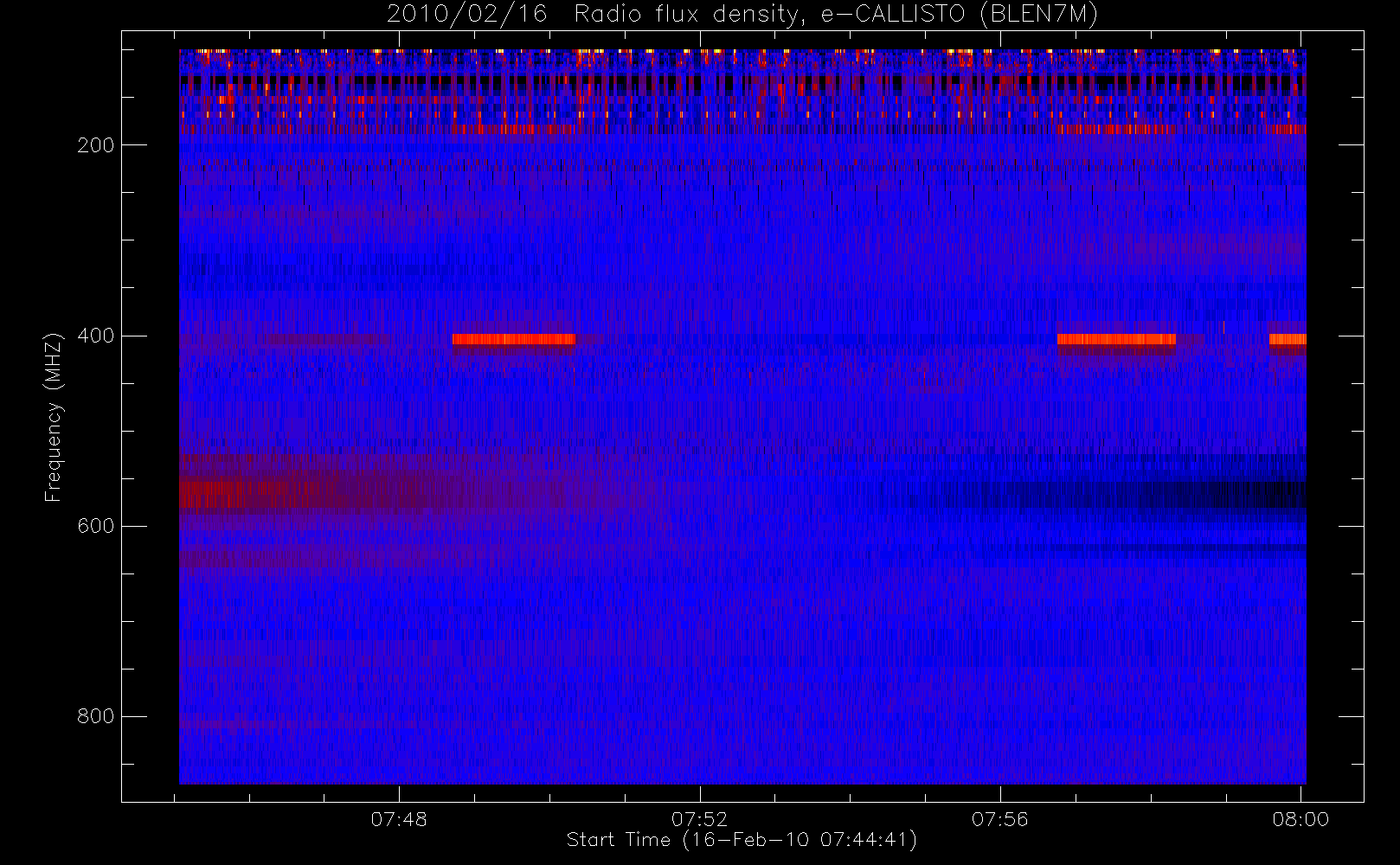Screen dimensions: 1400x865
Task: Click the 07:56 time tick label
Action: click(x=999, y=819)
